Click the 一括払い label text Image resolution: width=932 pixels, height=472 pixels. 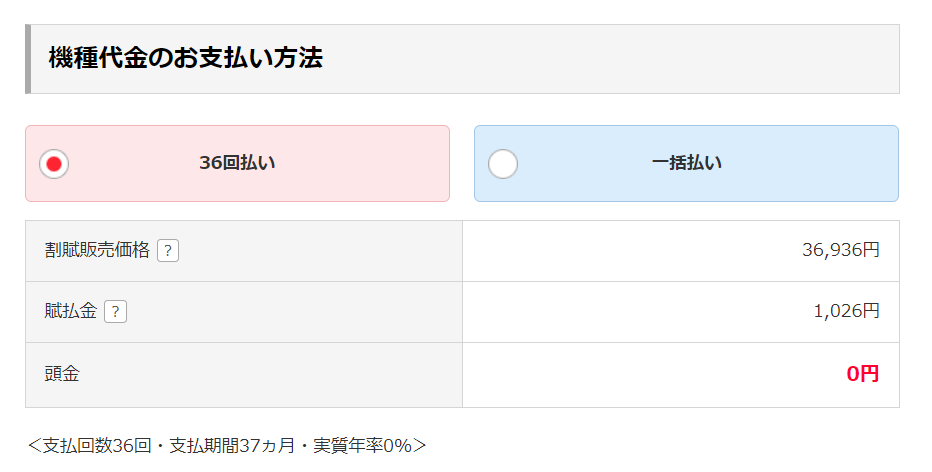coord(686,164)
